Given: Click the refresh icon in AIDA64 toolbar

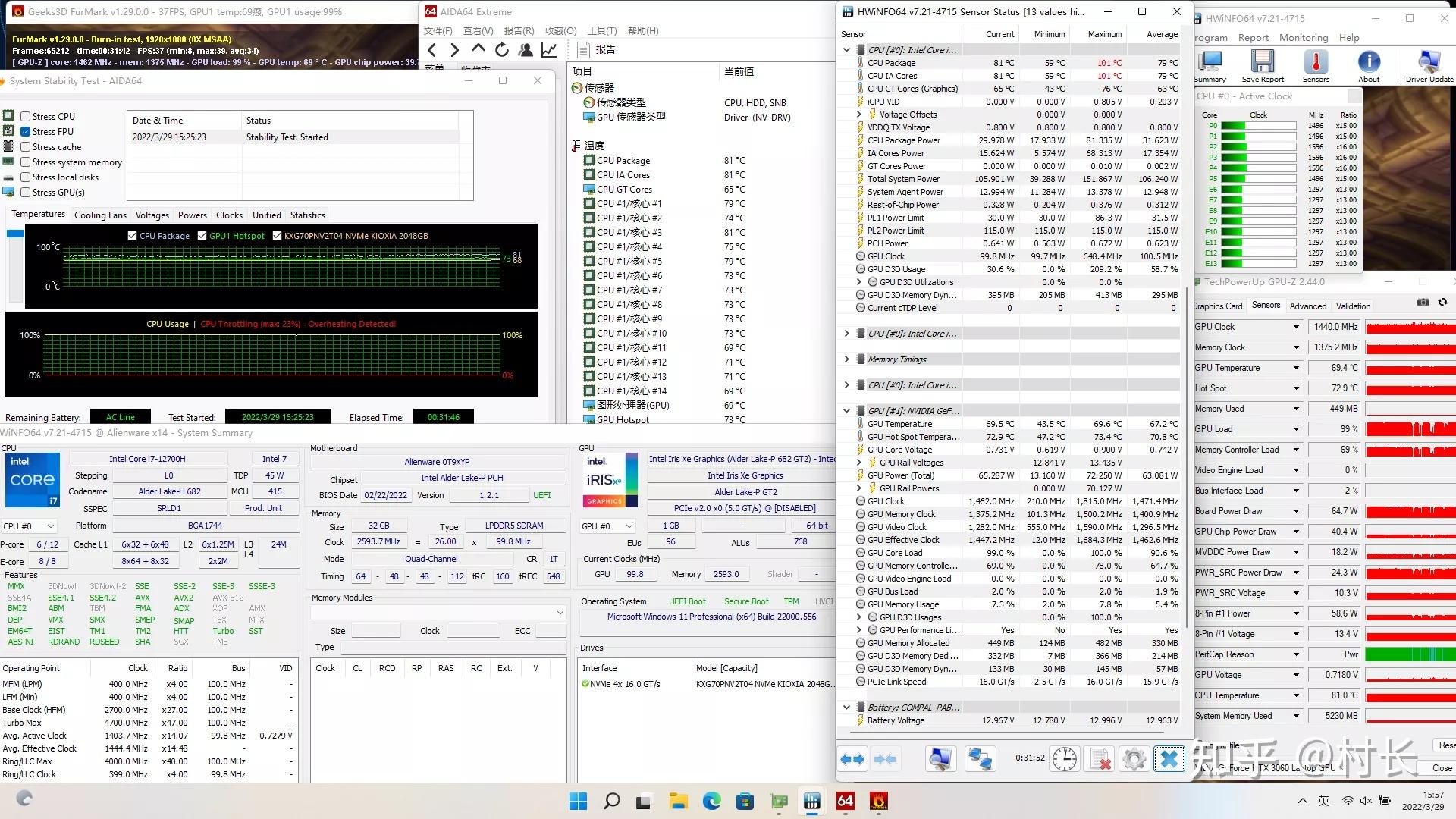Looking at the screenshot, I should coord(502,50).
